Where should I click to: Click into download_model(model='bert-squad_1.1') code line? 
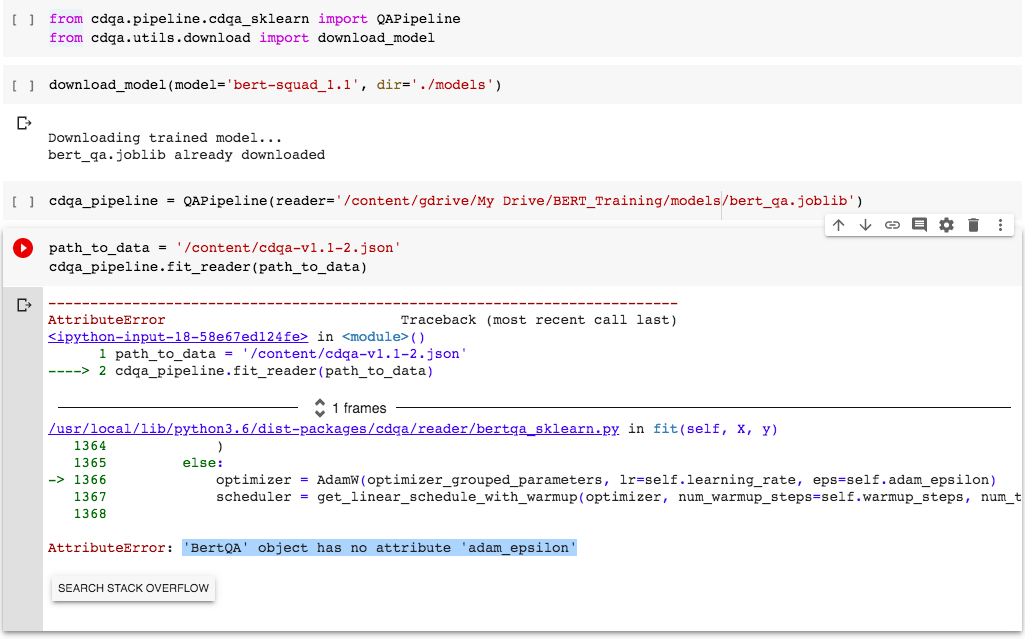pos(275,86)
